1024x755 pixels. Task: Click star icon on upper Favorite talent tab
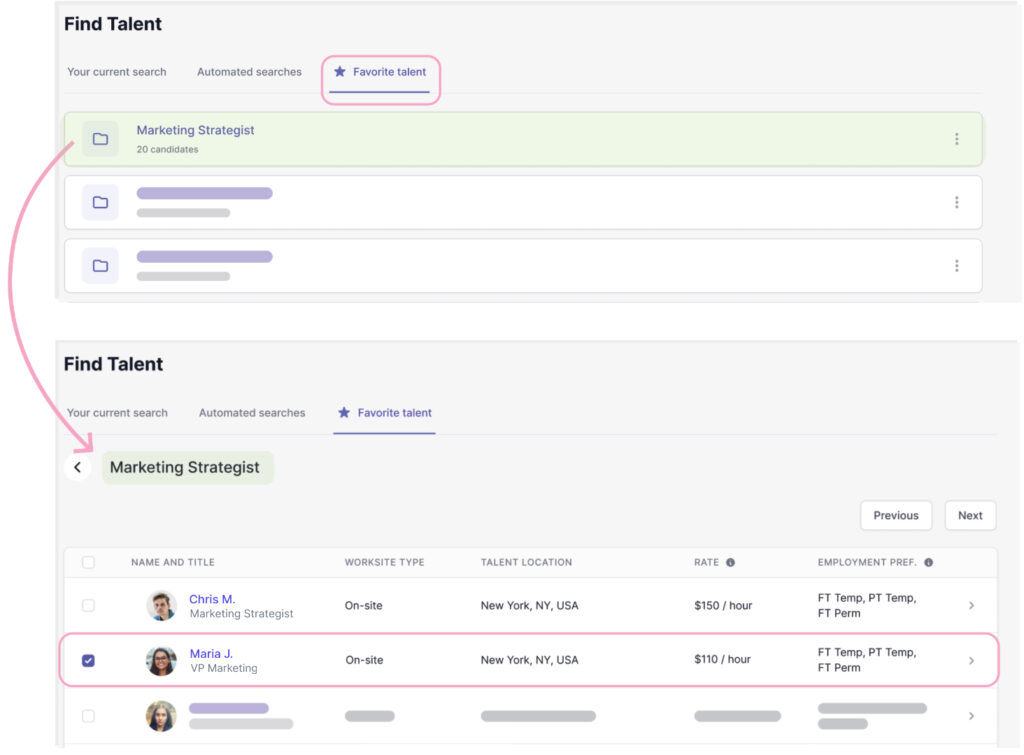(340, 72)
